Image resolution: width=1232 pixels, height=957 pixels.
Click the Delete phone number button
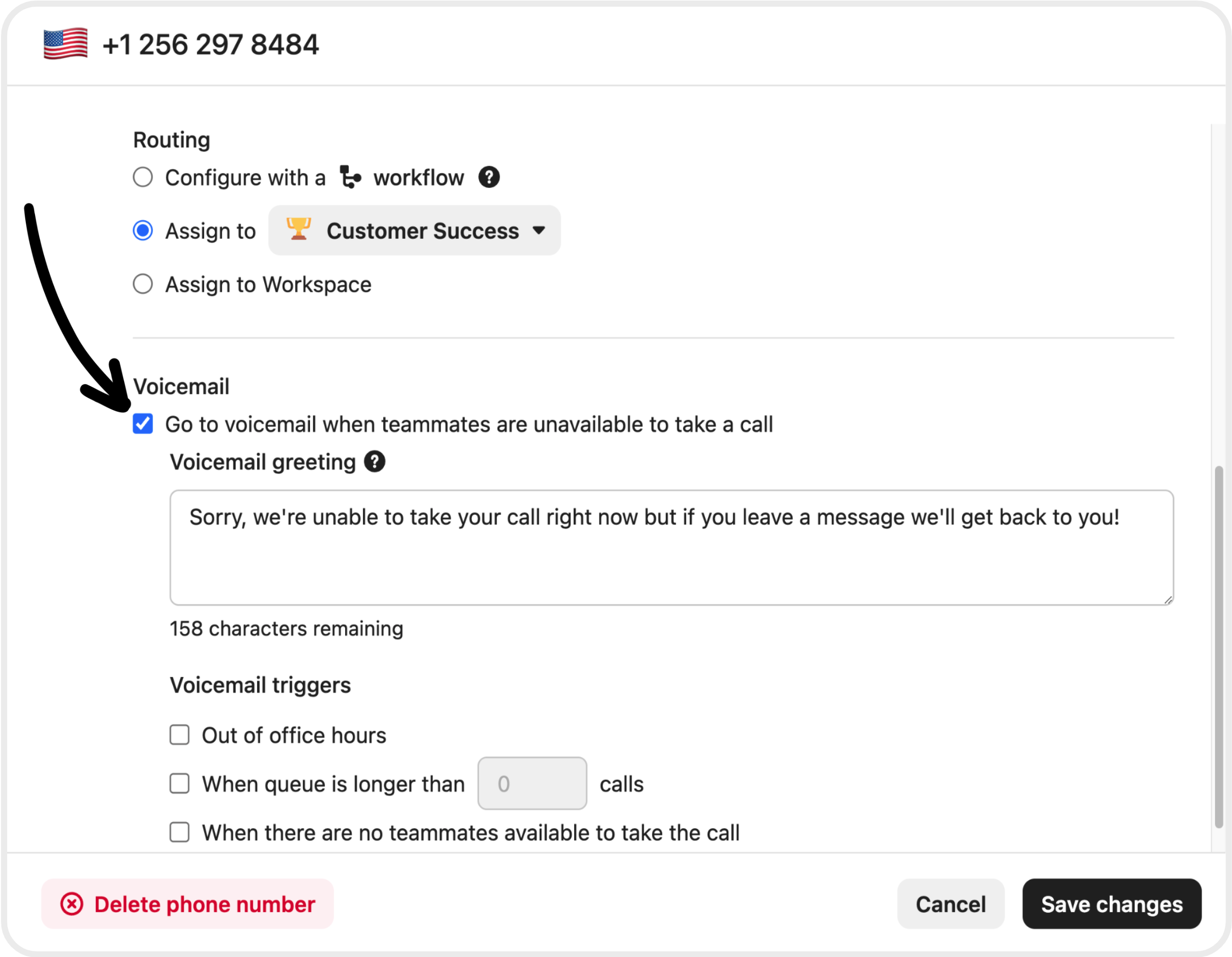pyautogui.click(x=187, y=903)
